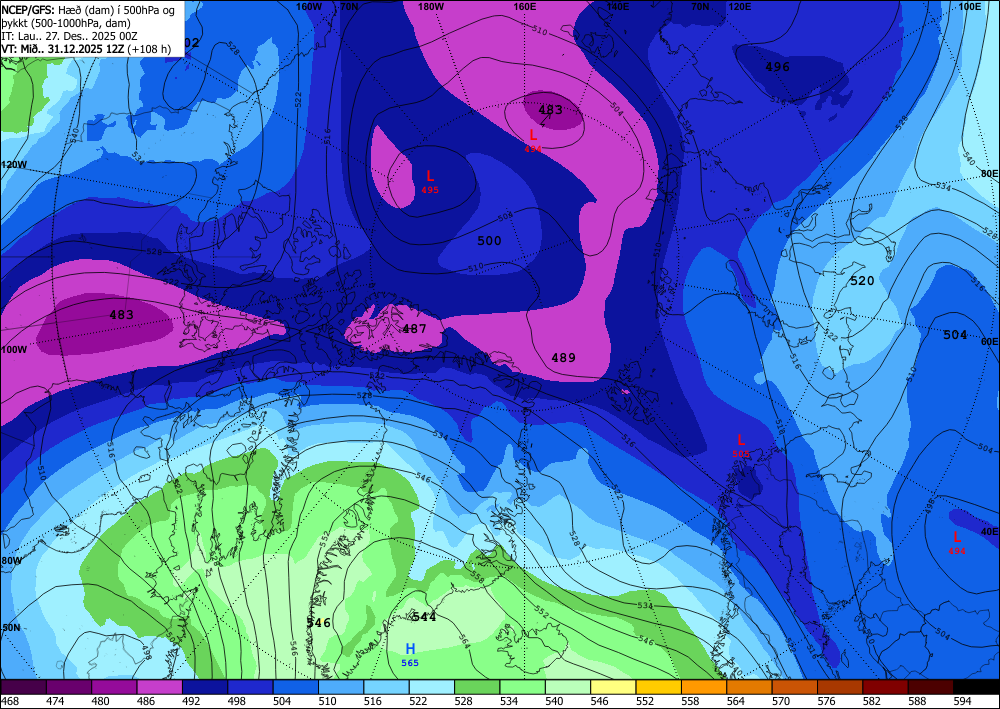This screenshot has width=1000, height=709.
Task: Click the blue '565' value under H
Action: [x=410, y=663]
